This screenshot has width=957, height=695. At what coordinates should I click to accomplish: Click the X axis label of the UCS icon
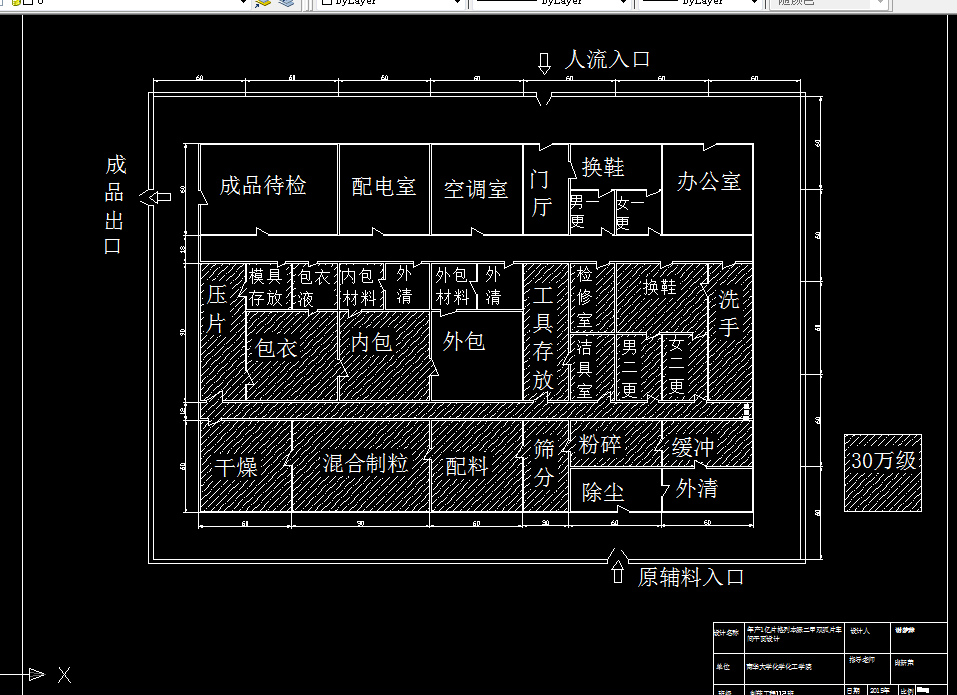coord(64,675)
